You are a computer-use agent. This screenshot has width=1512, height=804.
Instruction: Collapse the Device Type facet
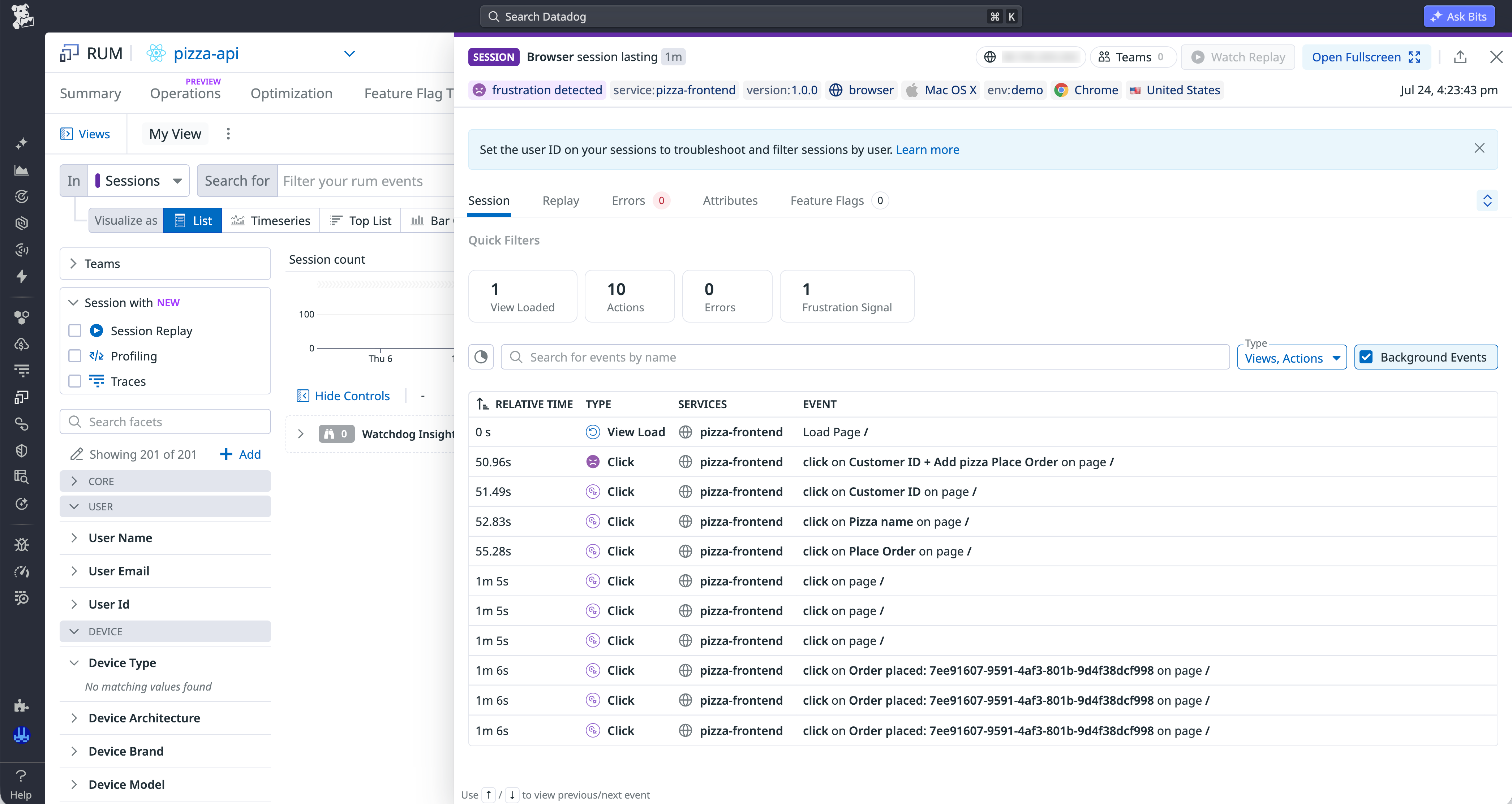(x=74, y=663)
